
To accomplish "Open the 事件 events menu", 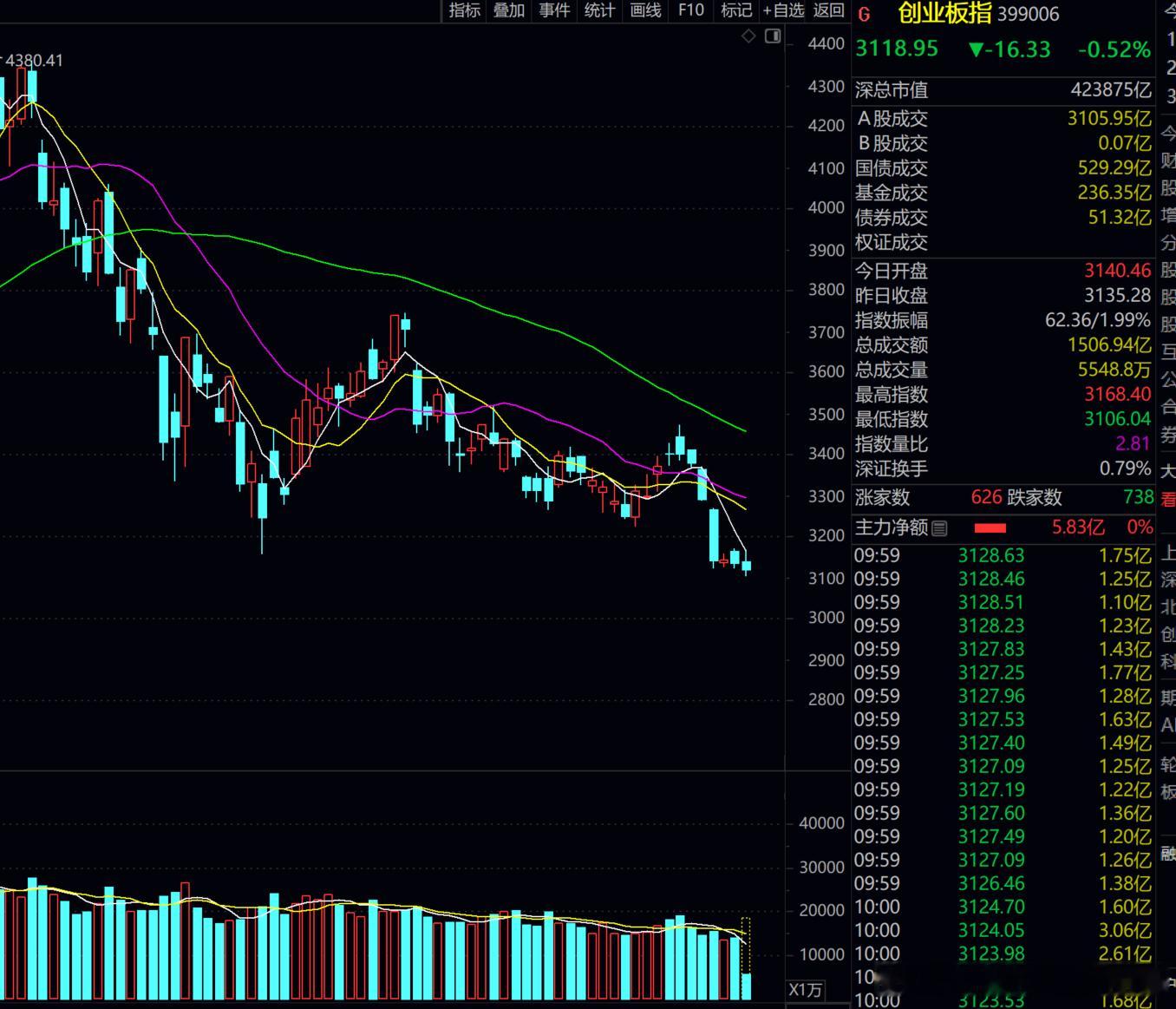I will click(x=555, y=10).
